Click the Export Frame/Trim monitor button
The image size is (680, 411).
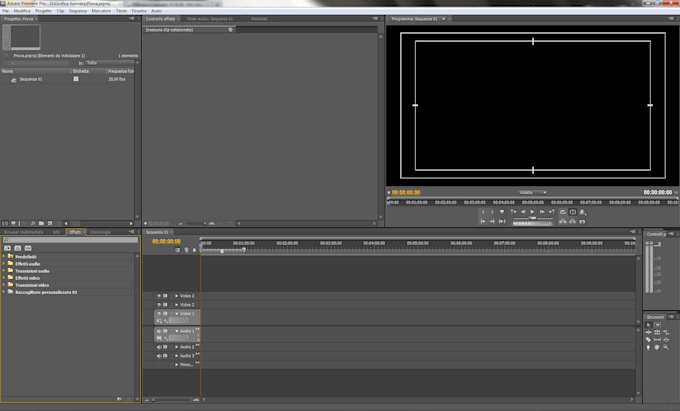click(582, 222)
